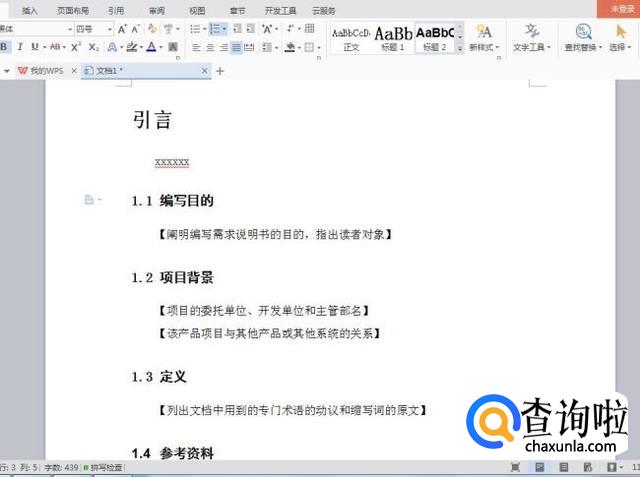Open the 页面布局 ribbon tab

[72, 9]
